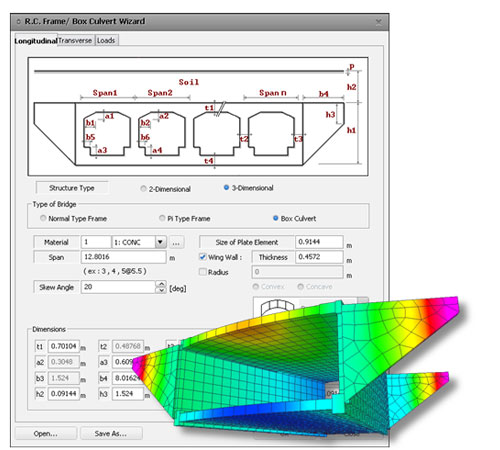500x450 pixels.
Task: Switch to the Transverse tab
Action: (76, 41)
